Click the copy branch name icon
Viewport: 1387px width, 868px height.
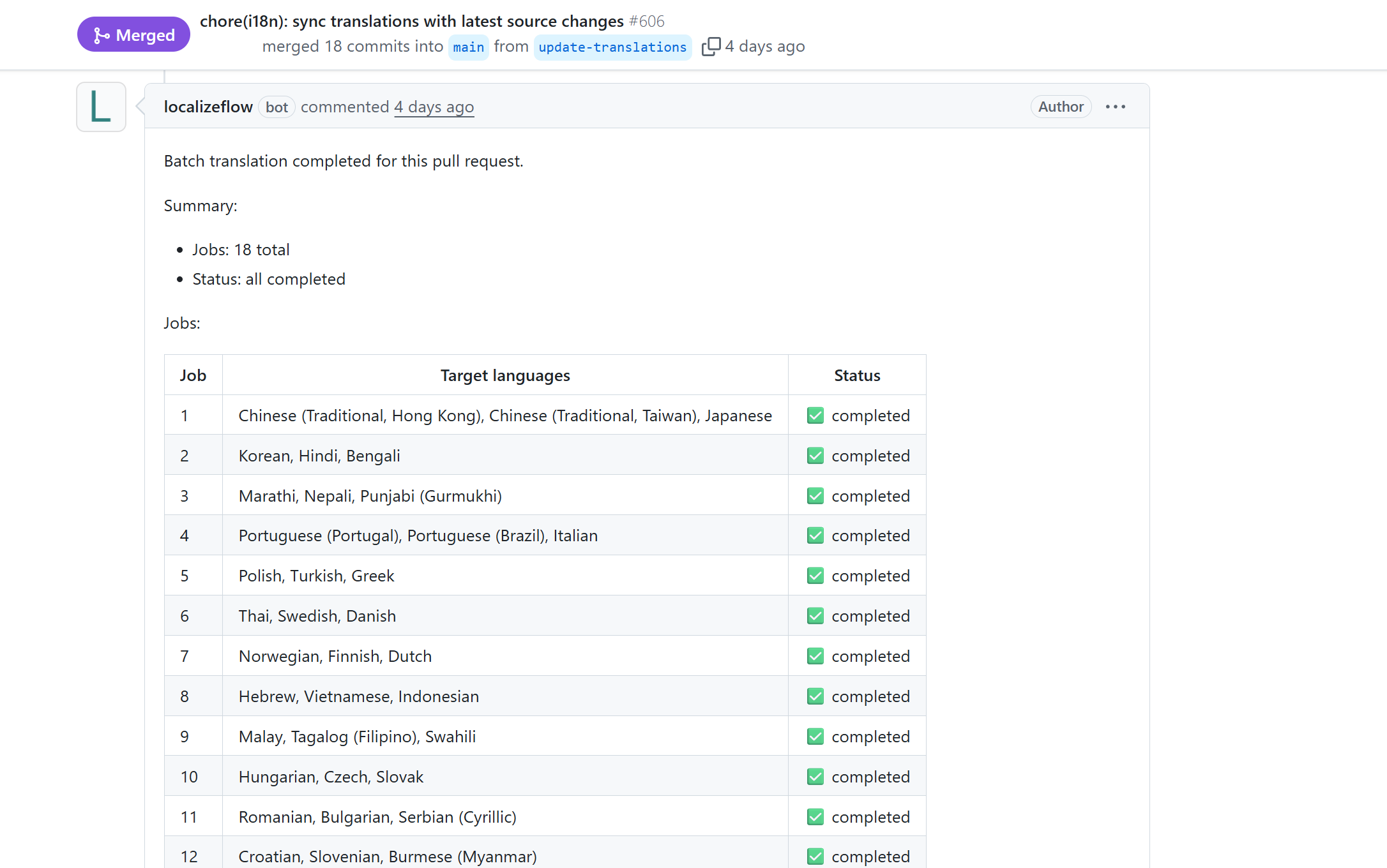[710, 46]
